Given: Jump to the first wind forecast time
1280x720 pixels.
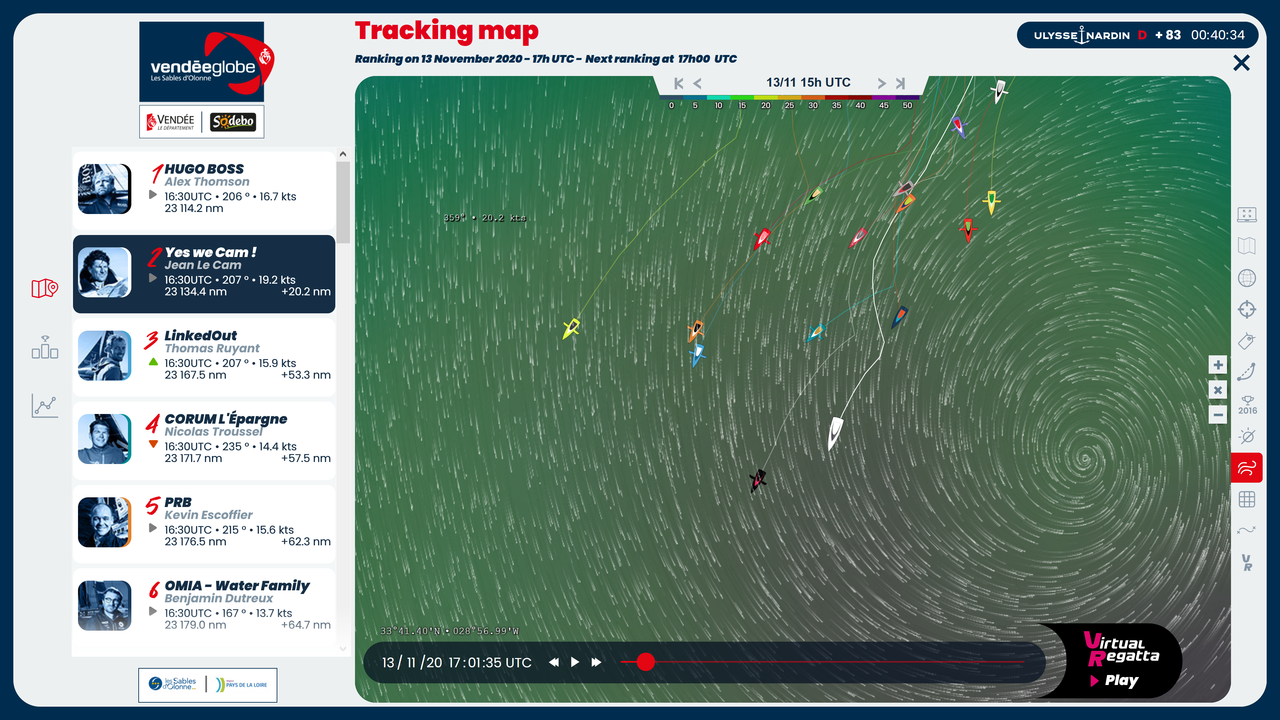Looking at the screenshot, I should click(679, 83).
